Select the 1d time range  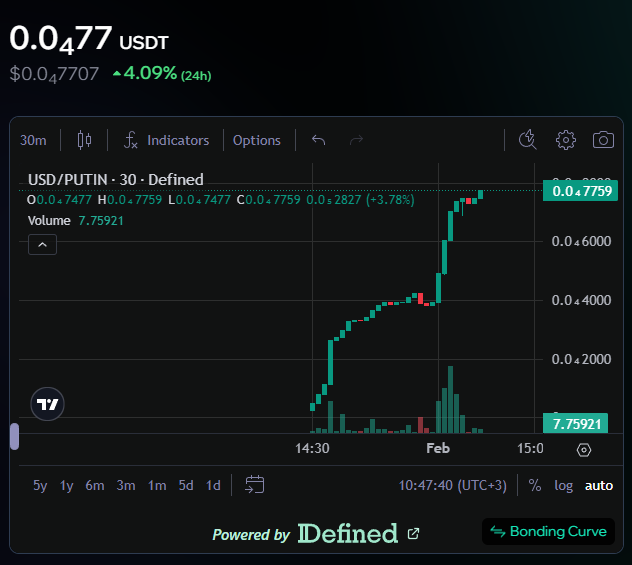213,485
